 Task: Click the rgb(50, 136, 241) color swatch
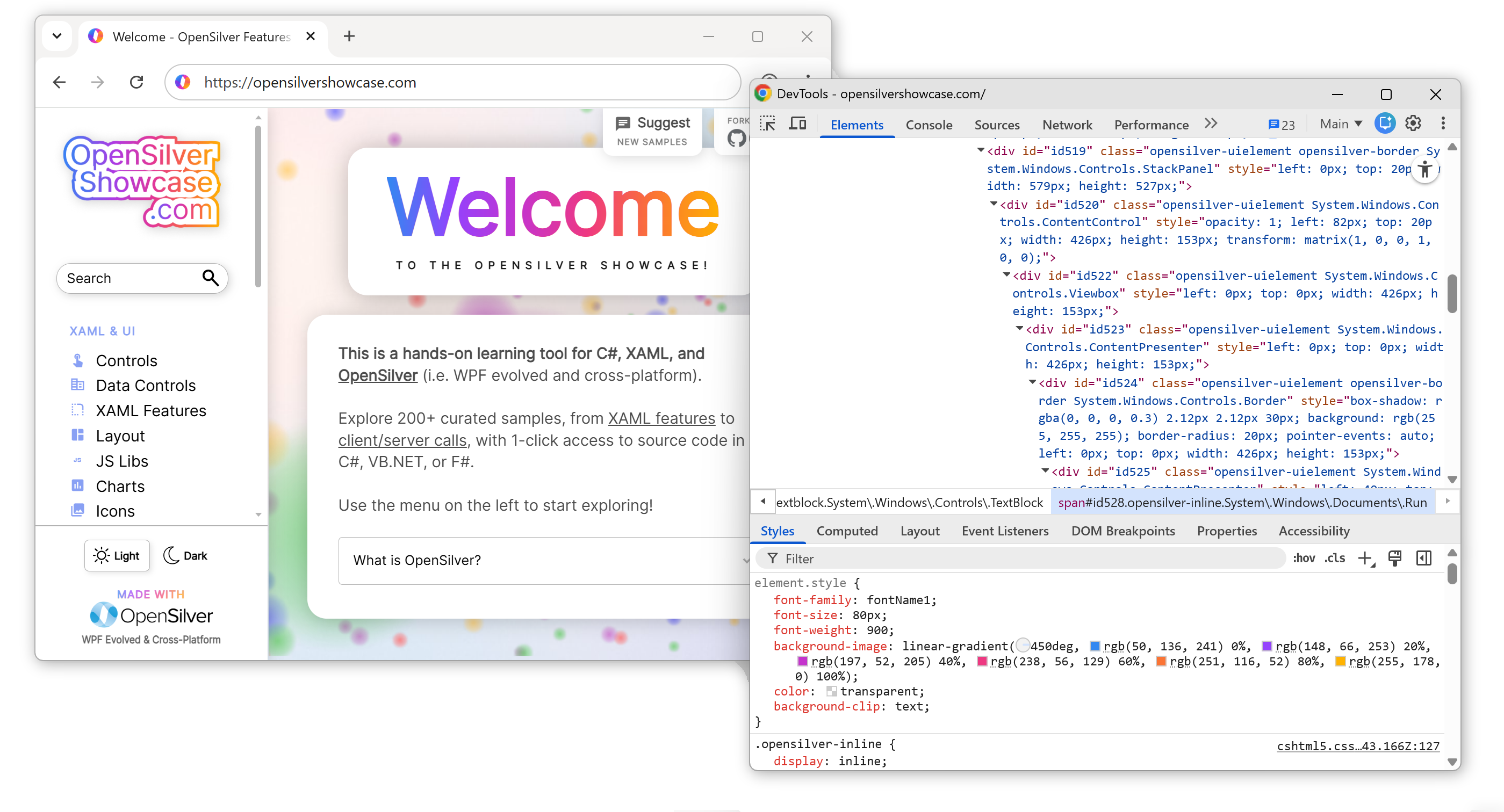[x=1095, y=646]
